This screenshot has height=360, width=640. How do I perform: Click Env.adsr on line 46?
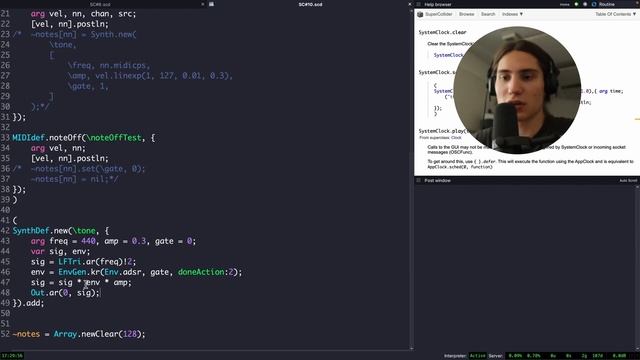click(x=123, y=272)
